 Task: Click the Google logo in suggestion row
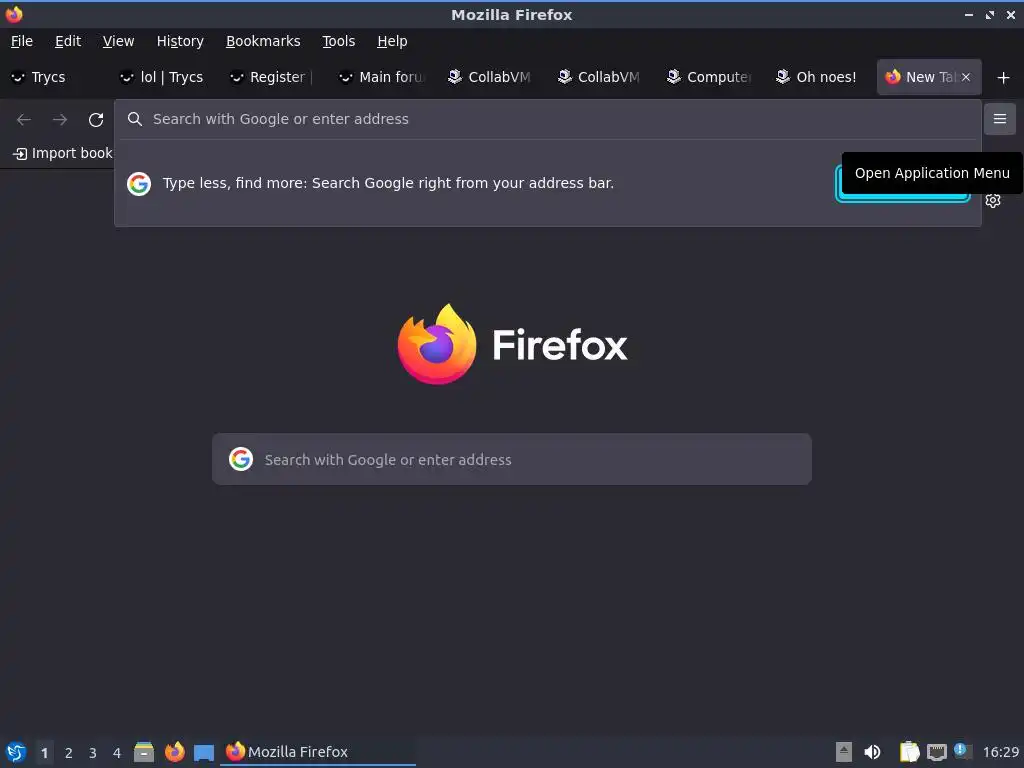(x=138, y=184)
